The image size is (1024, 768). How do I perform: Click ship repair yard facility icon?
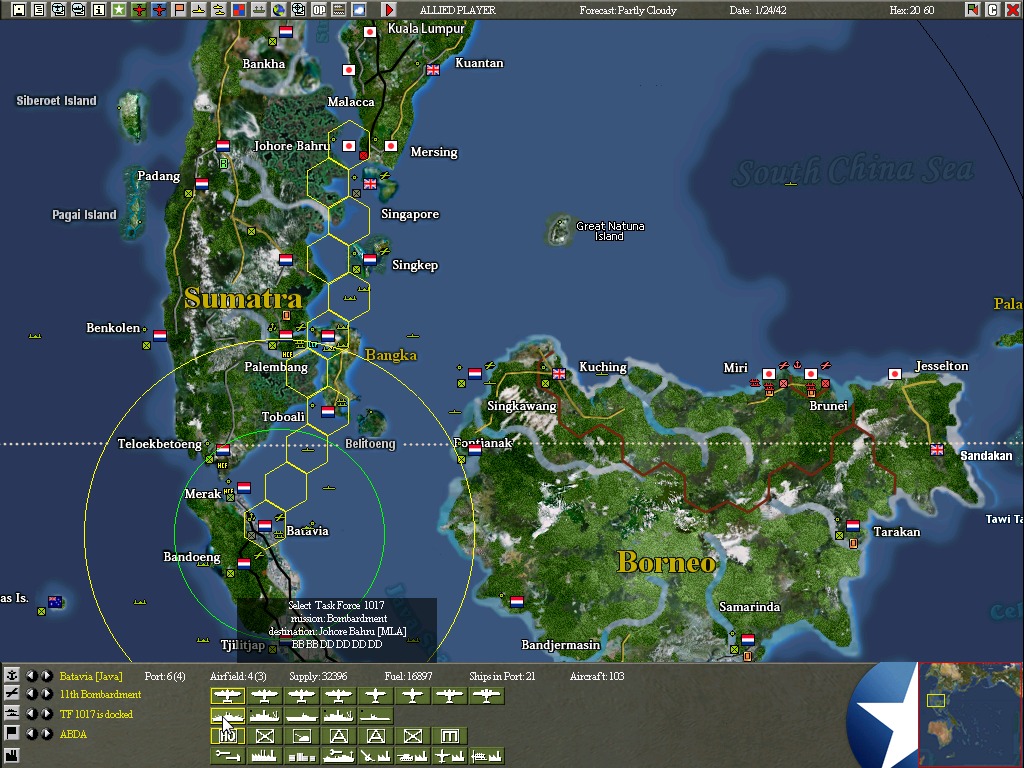pos(338,756)
